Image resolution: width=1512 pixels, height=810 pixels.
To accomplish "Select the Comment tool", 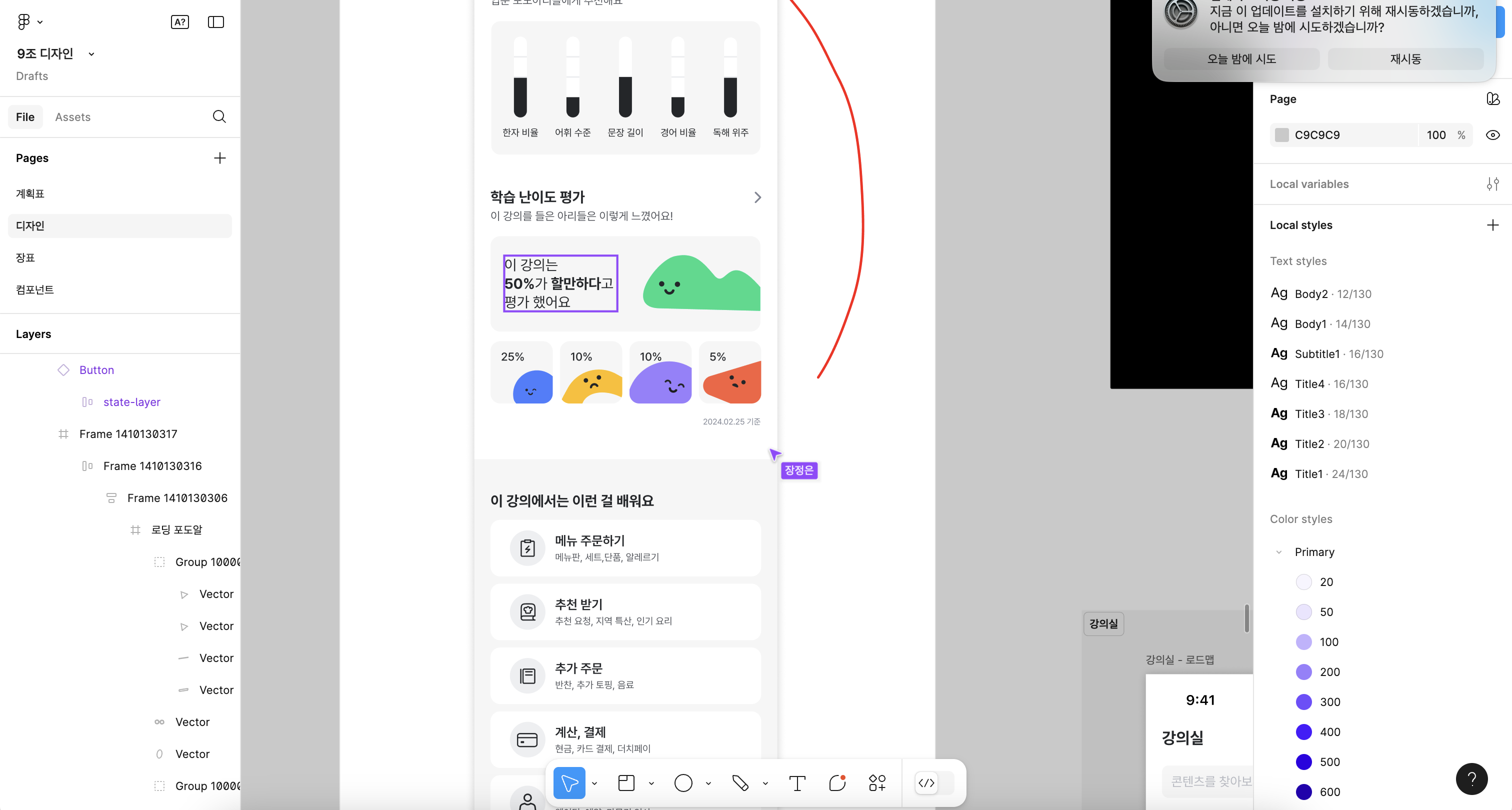I will pos(837,782).
